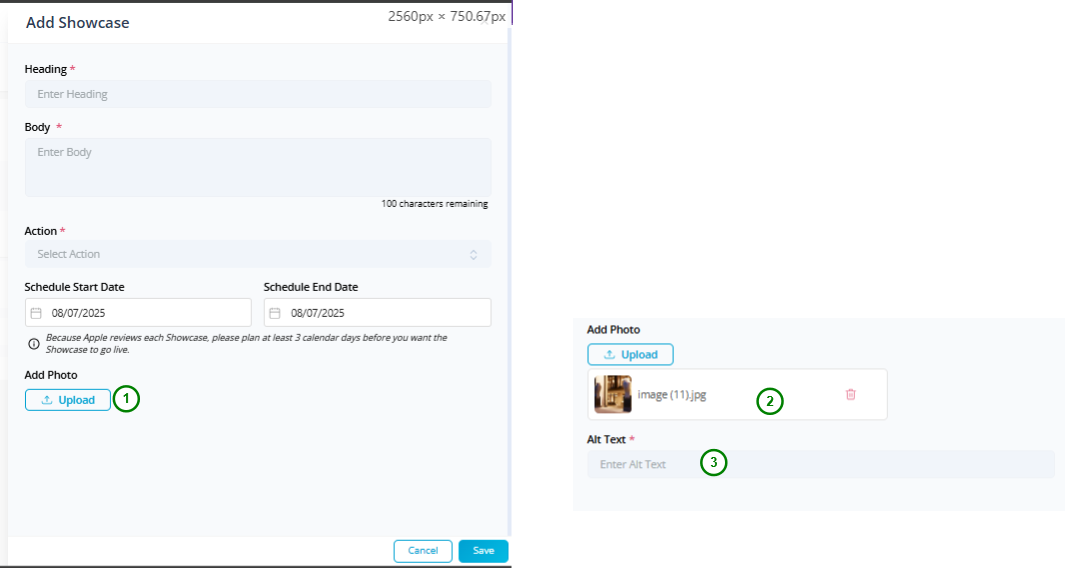1065x568 pixels.
Task: Click the Heading input field
Action: 258,94
